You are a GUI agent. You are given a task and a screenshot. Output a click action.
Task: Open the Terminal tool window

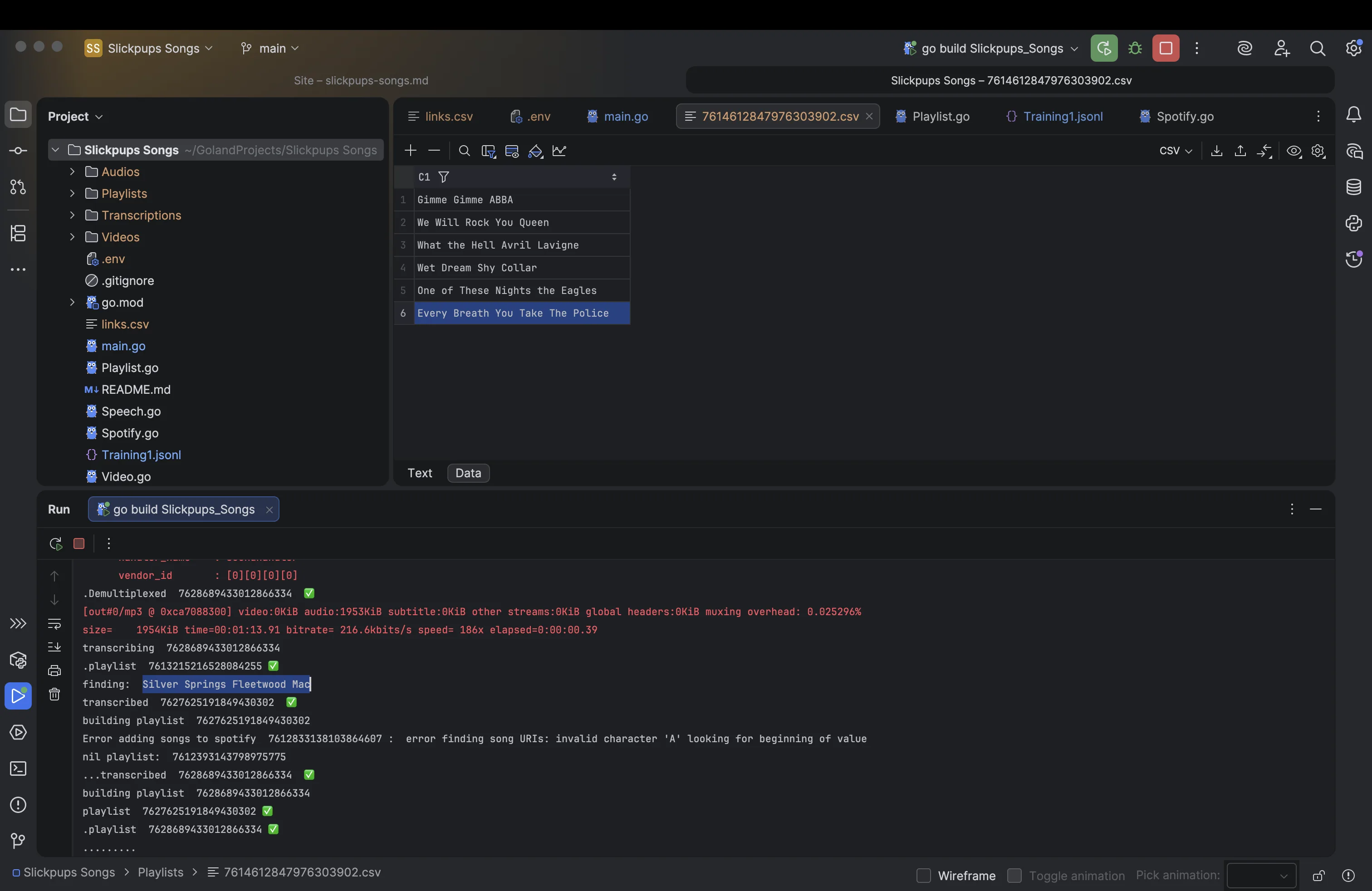pyautogui.click(x=18, y=768)
